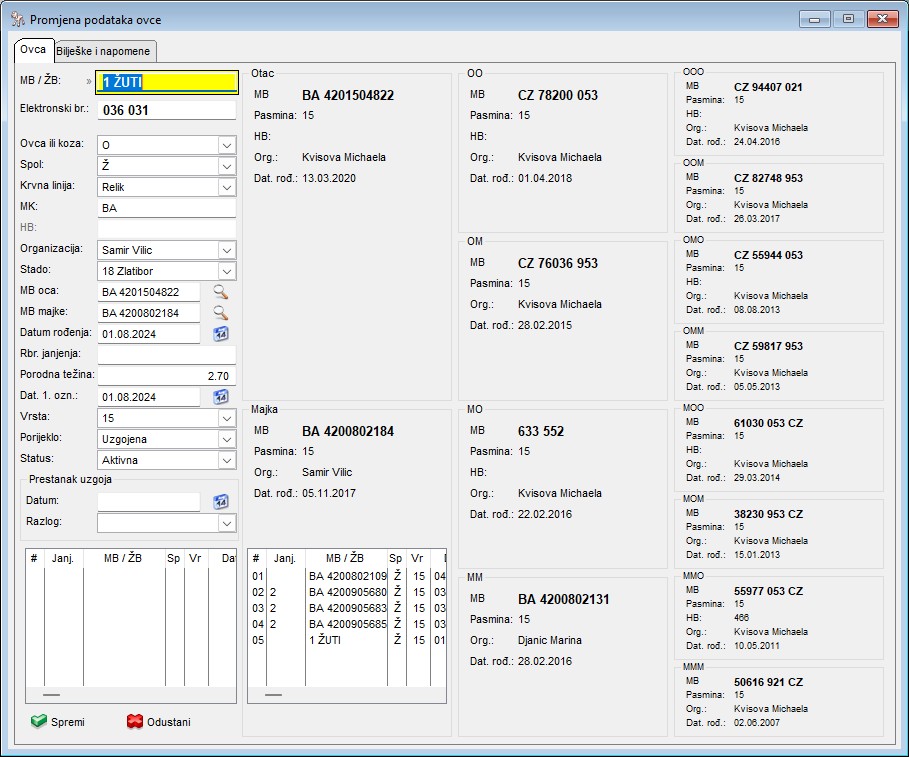Open the Status dropdown list
The width and height of the screenshot is (909, 757).
pos(226,460)
